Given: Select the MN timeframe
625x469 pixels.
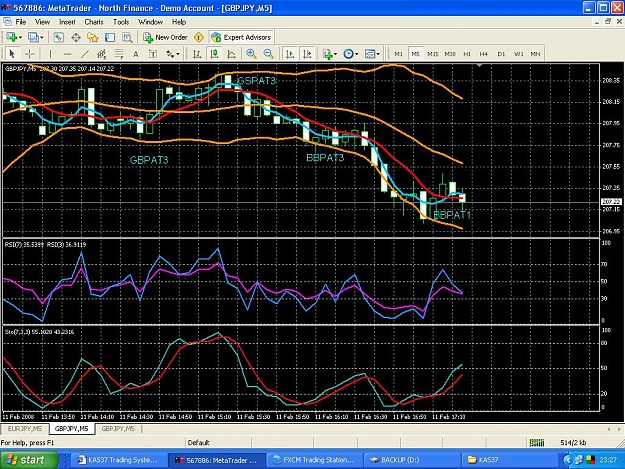Looking at the screenshot, I should click(535, 54).
